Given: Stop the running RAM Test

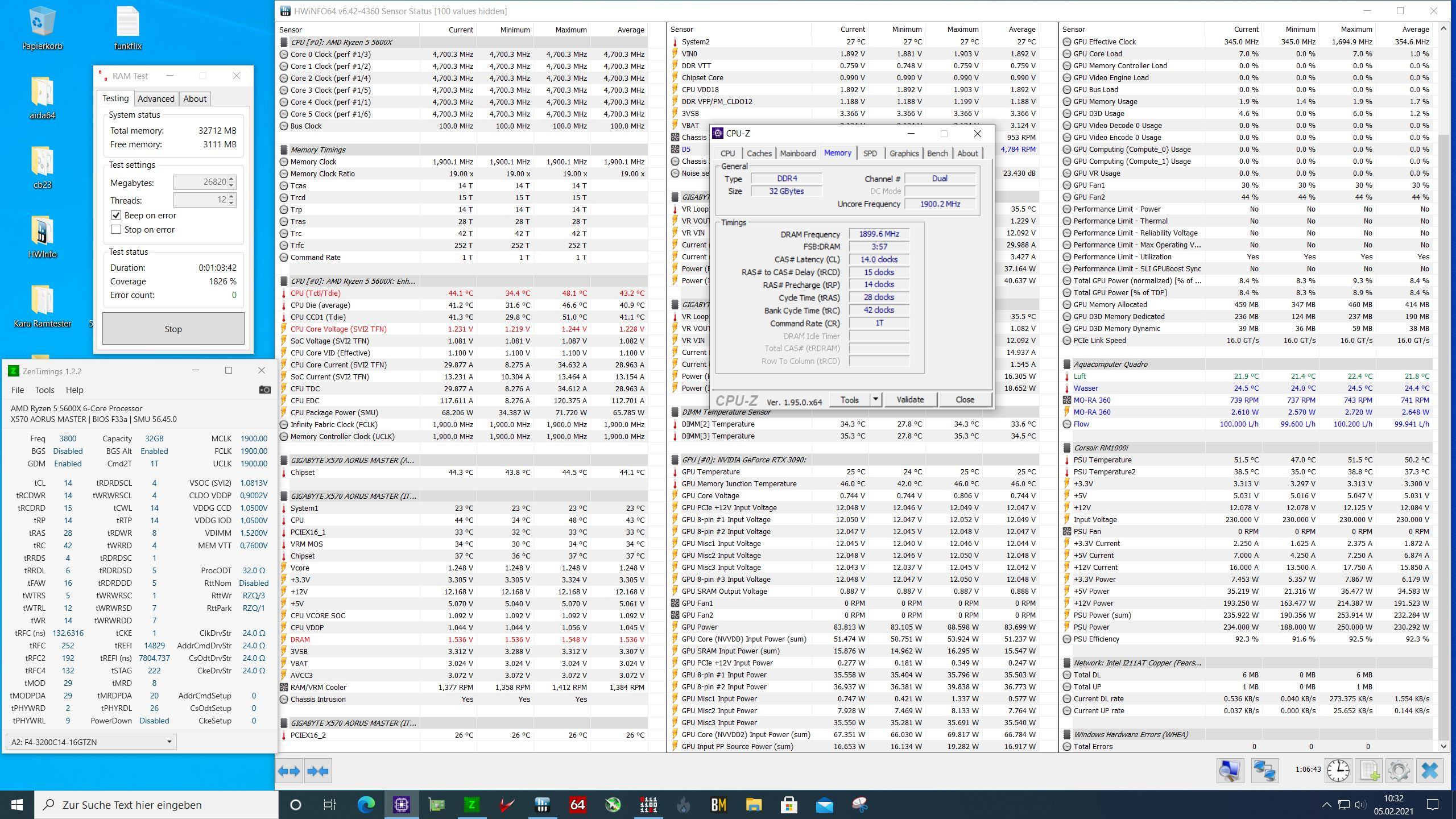Looking at the screenshot, I should pyautogui.click(x=173, y=329).
